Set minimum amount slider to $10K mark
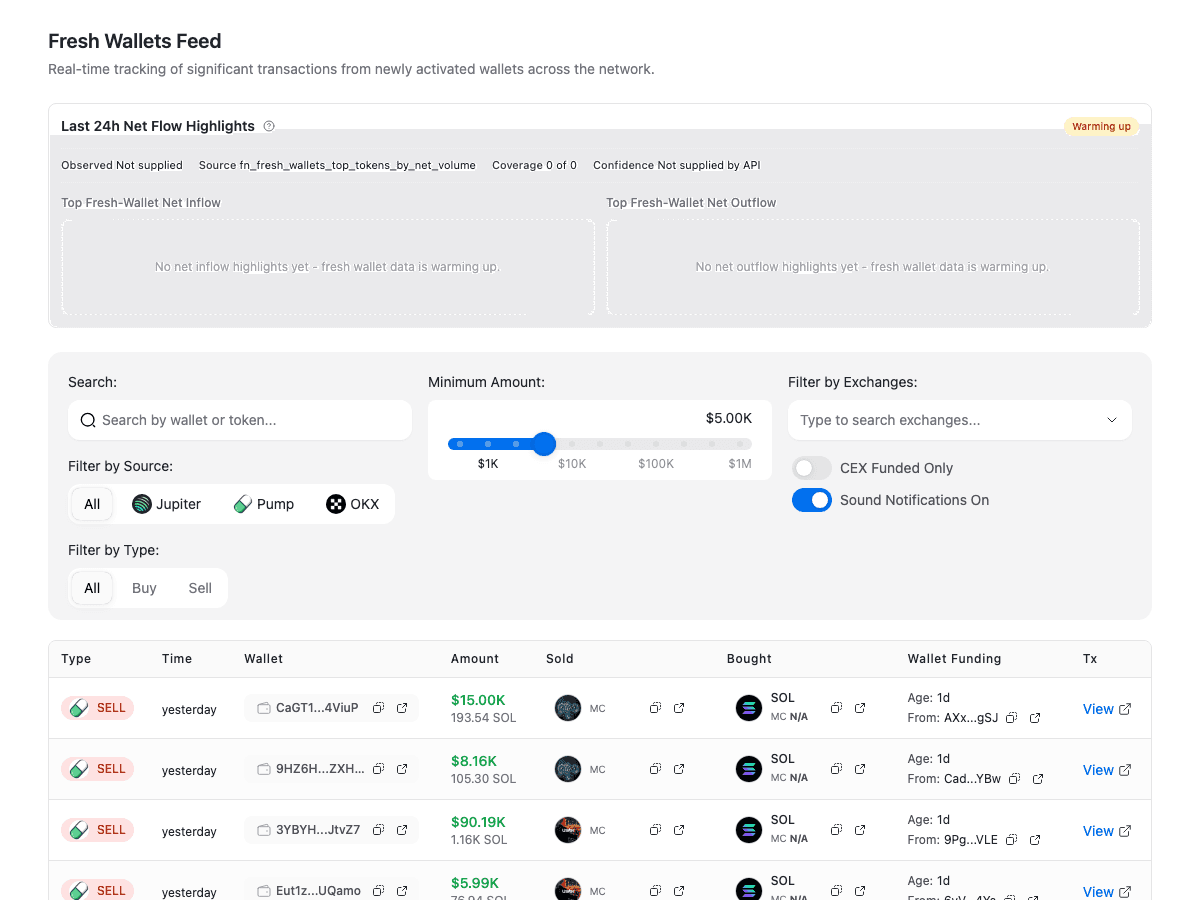This screenshot has height=900, width=1180. pos(572,444)
